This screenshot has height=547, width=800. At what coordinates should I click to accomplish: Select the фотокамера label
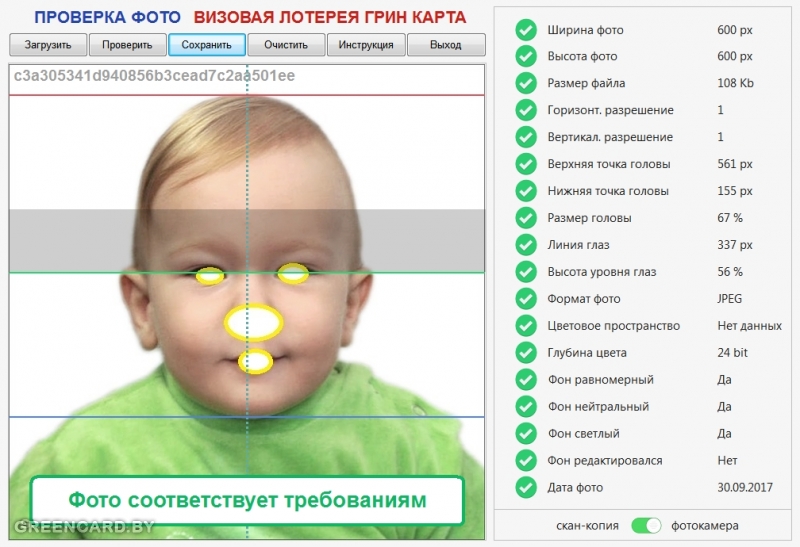705,525
